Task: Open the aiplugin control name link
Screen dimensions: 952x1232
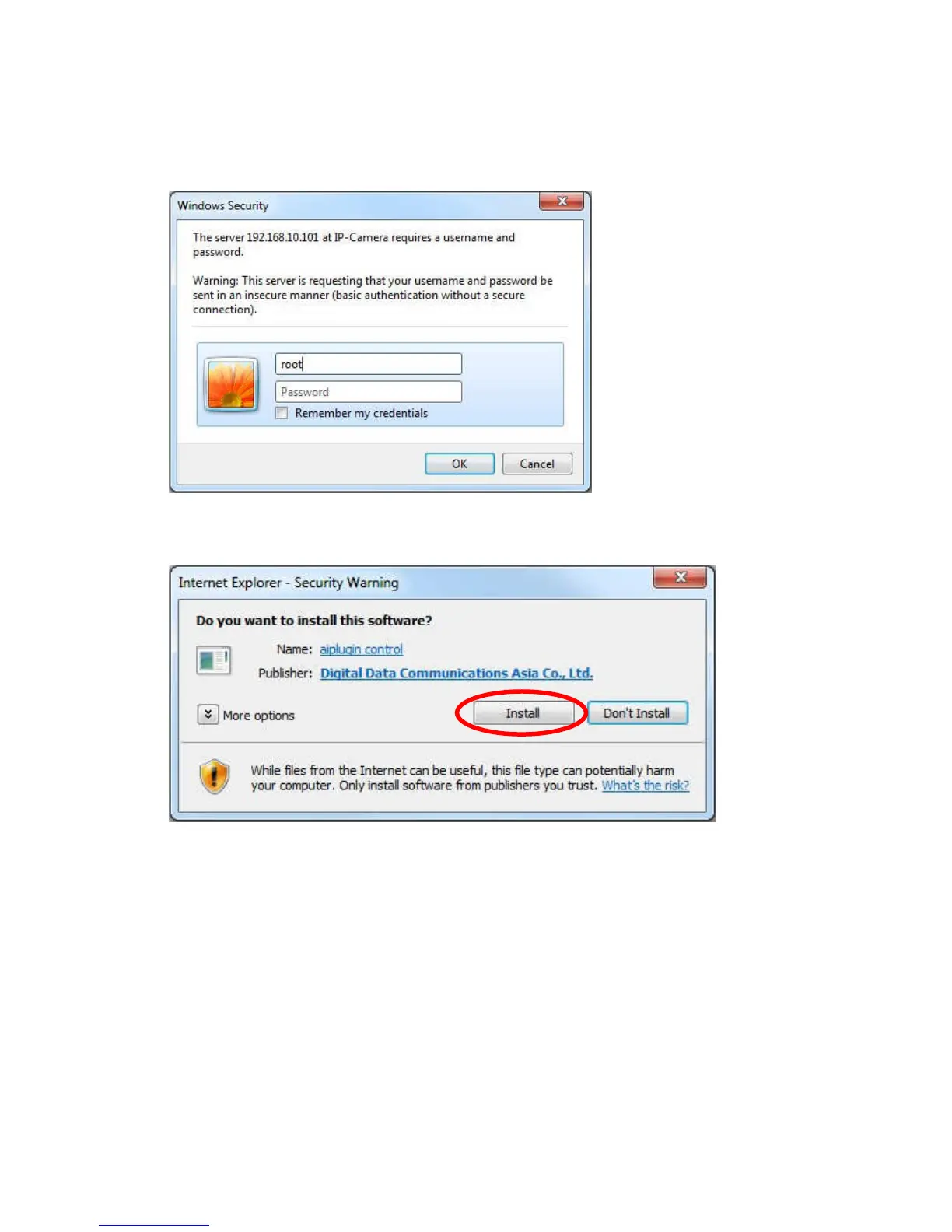Action: pos(362,649)
